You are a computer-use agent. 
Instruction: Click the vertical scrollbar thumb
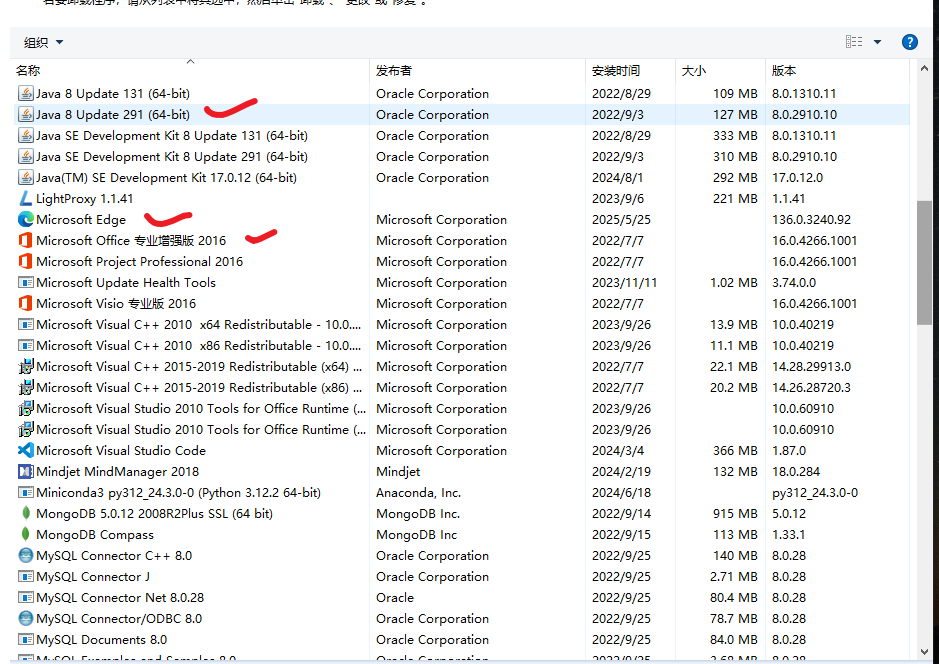pos(924,262)
